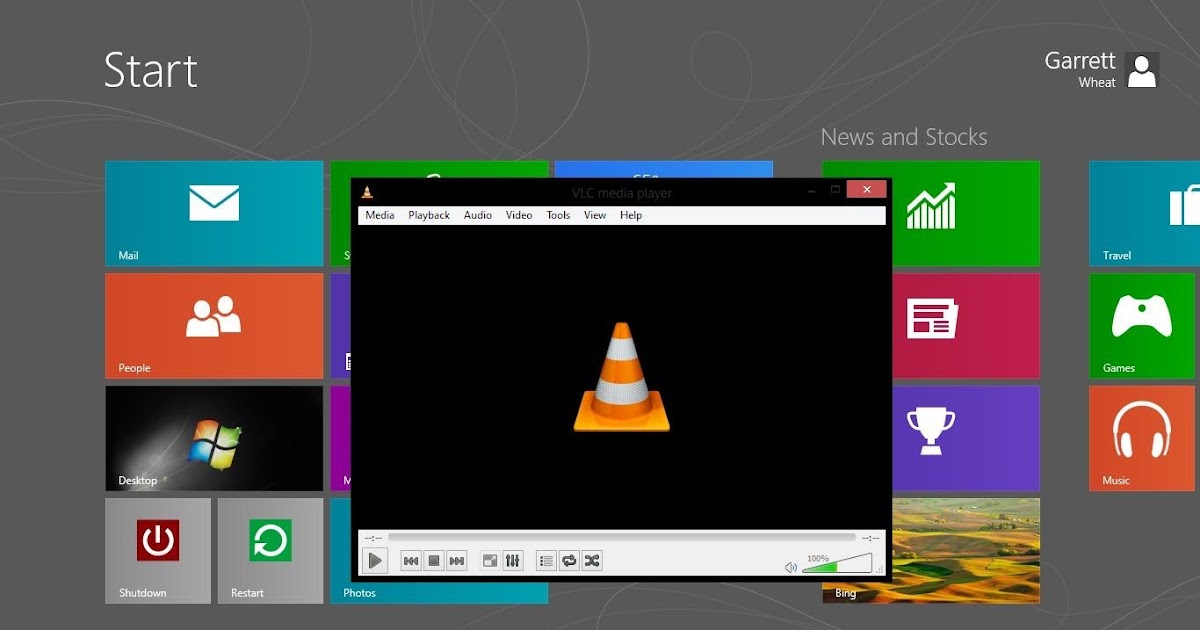Open the Help menu
The image size is (1200, 630).
pyautogui.click(x=631, y=215)
